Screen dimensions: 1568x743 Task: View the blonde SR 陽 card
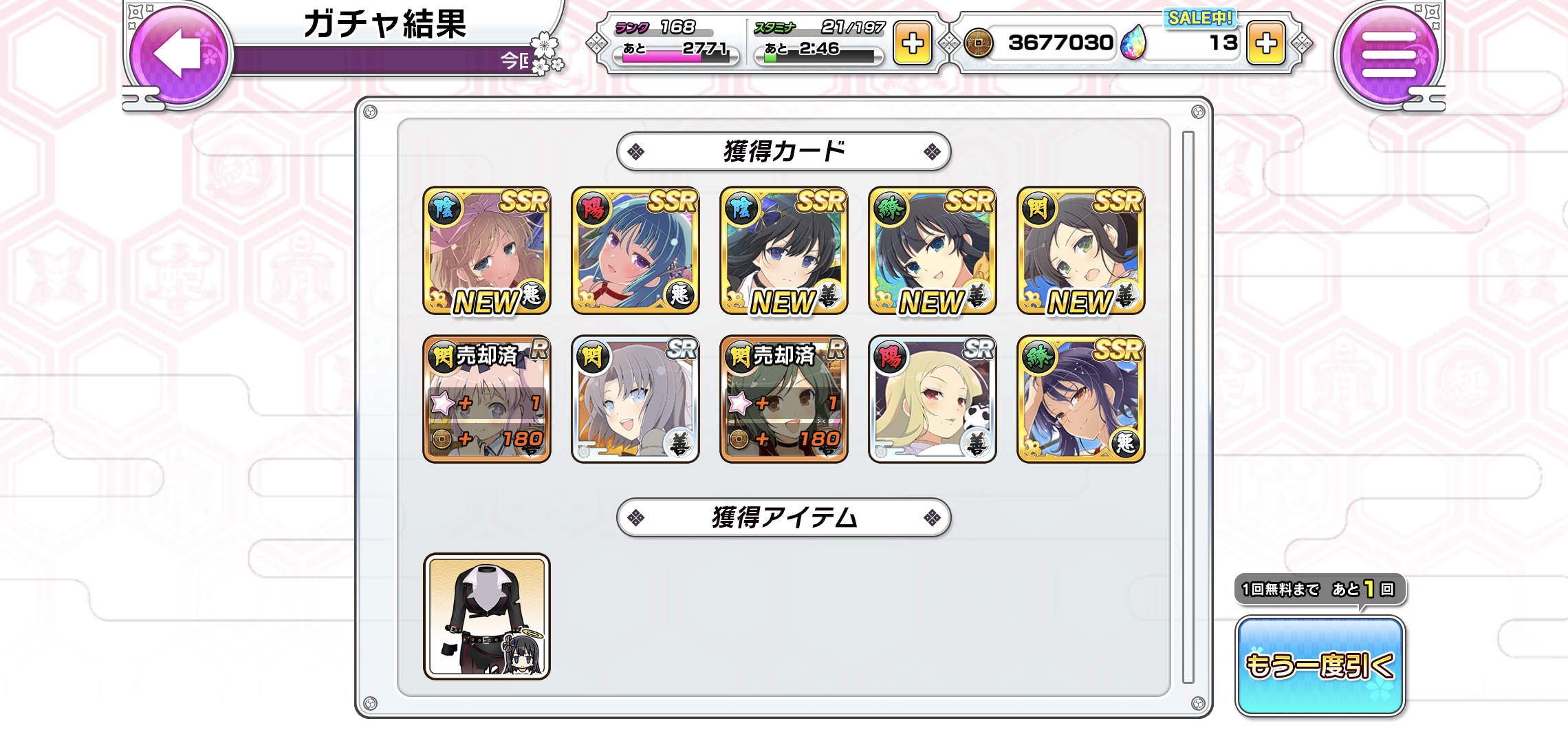[x=933, y=400]
